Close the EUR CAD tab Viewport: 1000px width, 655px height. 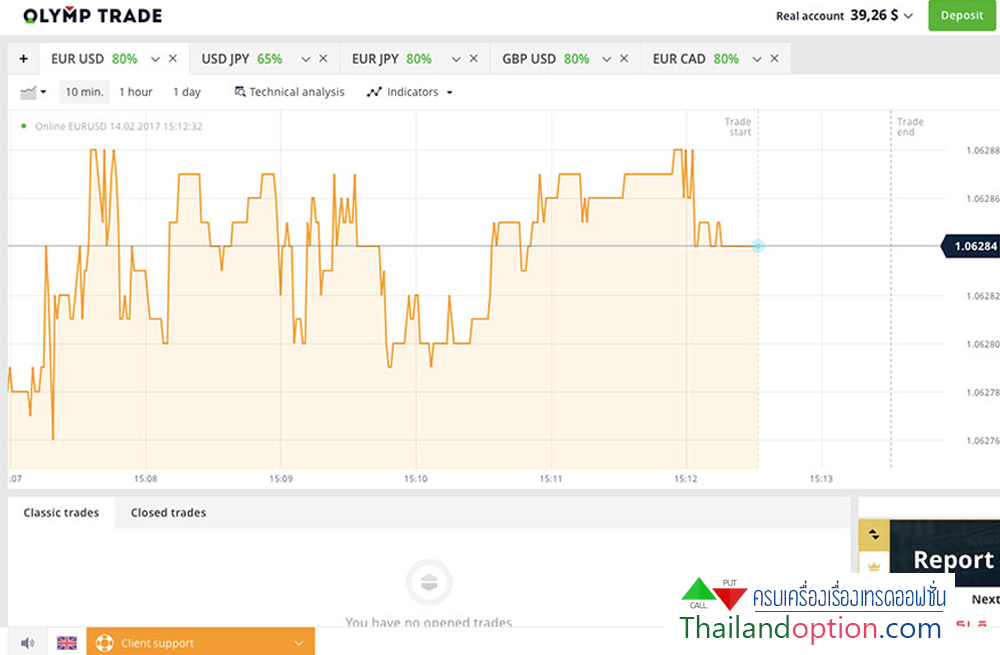click(774, 59)
